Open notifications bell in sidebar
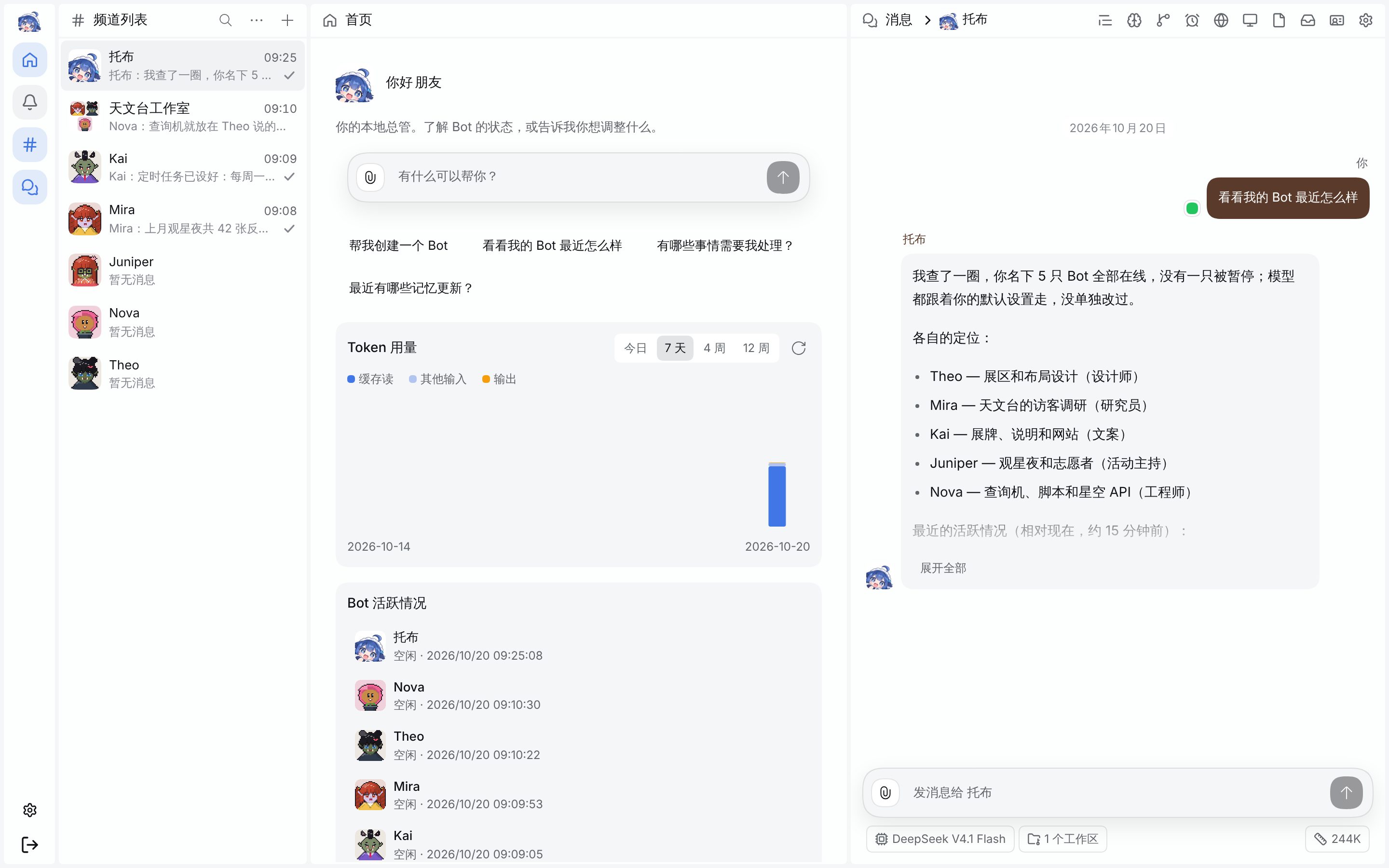 coord(30,102)
